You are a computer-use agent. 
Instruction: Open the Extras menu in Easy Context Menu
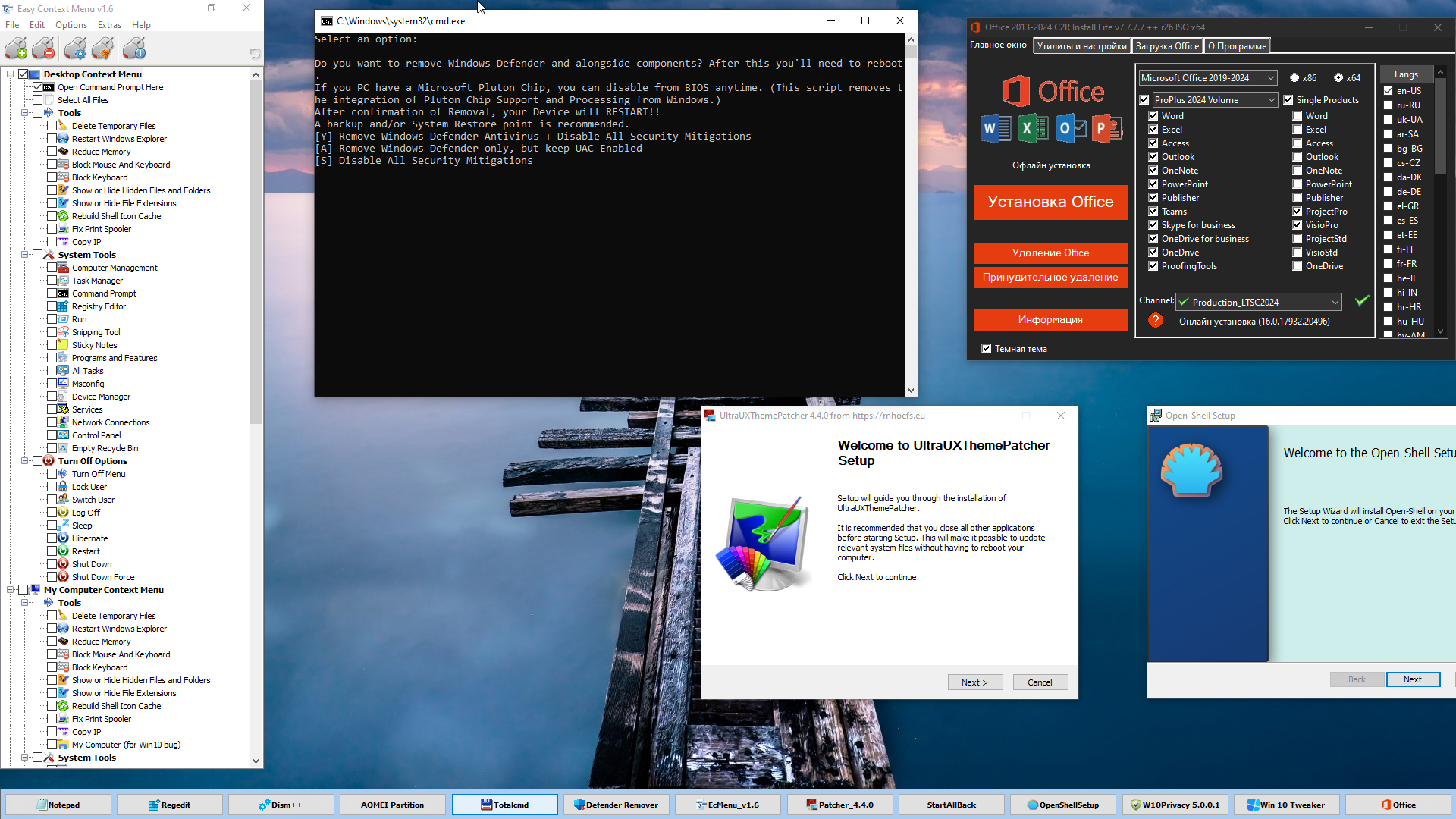tap(109, 25)
